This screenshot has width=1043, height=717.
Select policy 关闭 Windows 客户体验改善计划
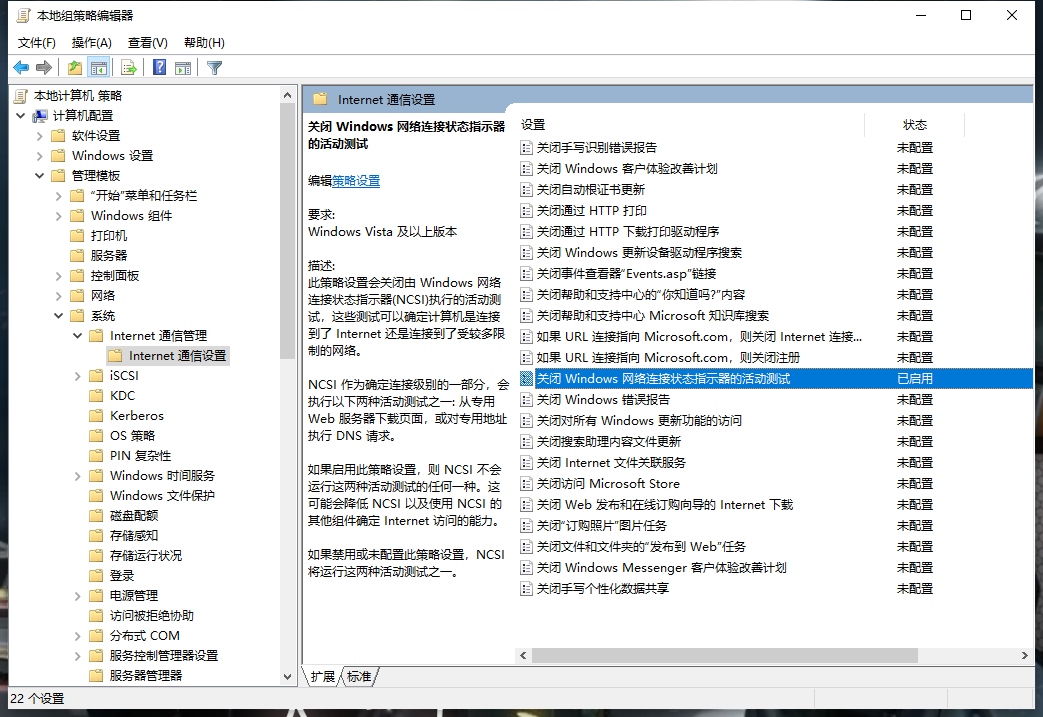(627, 169)
